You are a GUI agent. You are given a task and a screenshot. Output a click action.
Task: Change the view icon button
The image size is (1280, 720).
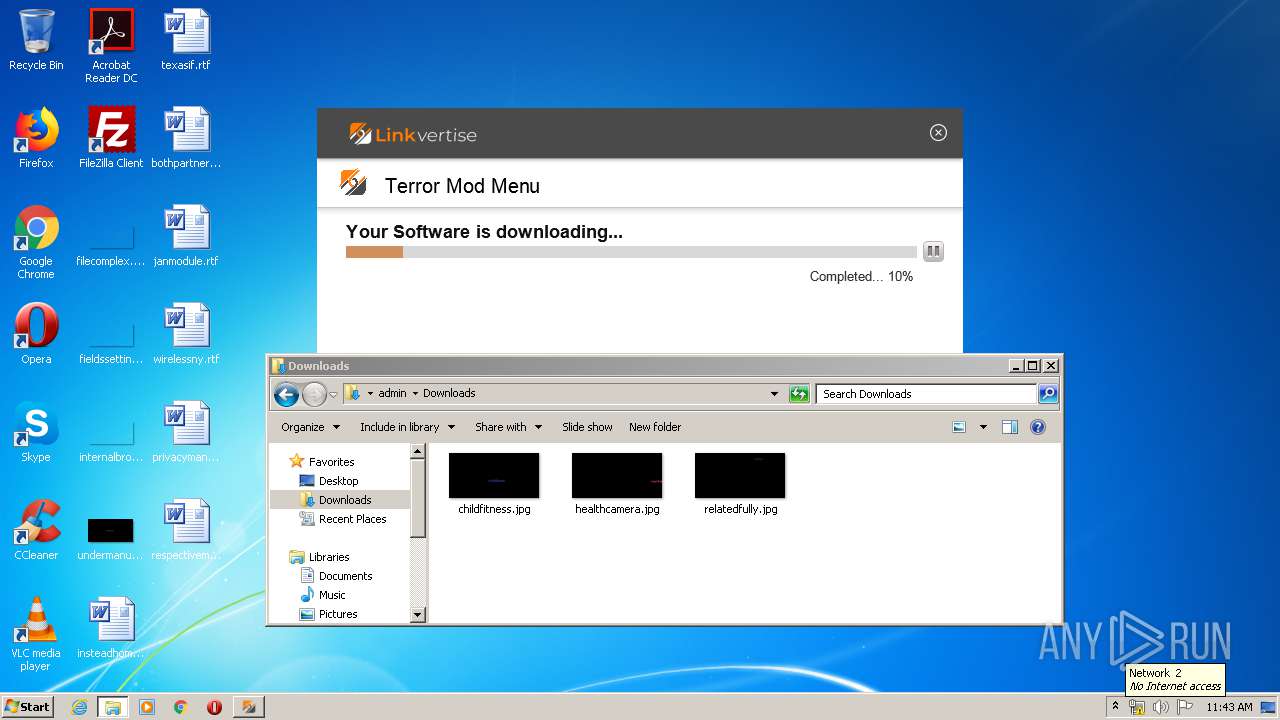[959, 427]
